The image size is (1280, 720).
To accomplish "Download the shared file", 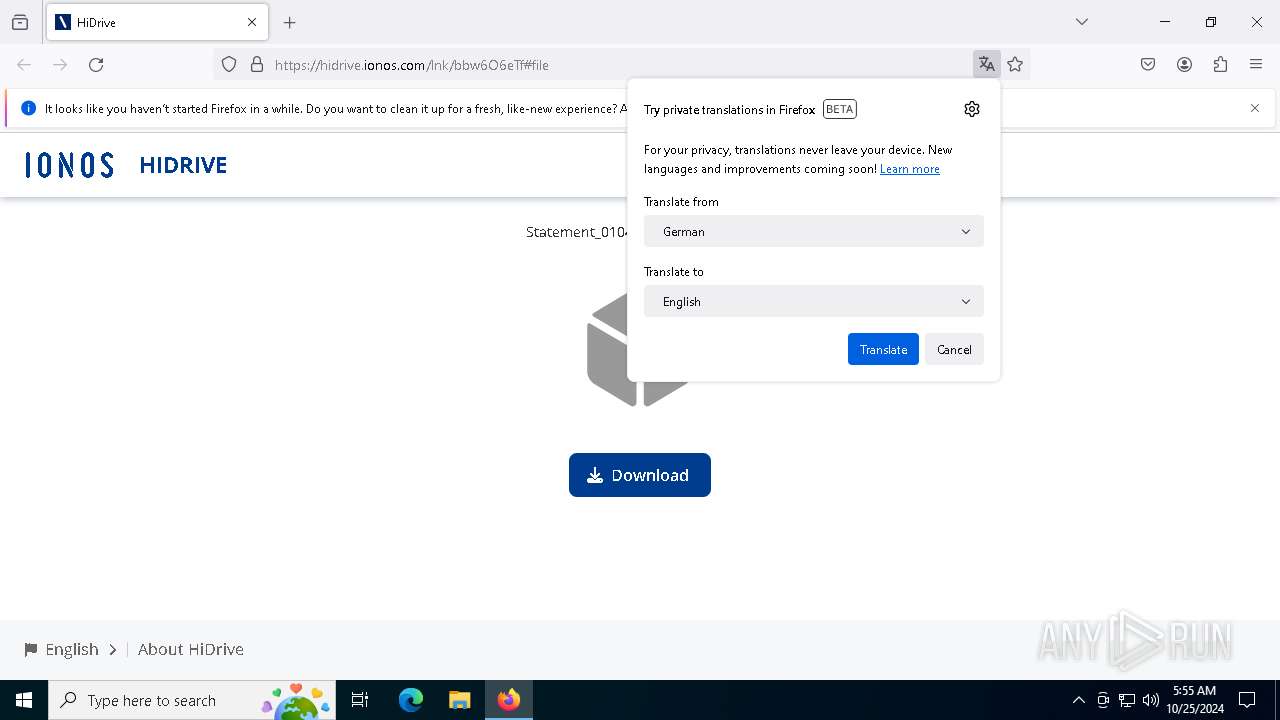I will [640, 475].
